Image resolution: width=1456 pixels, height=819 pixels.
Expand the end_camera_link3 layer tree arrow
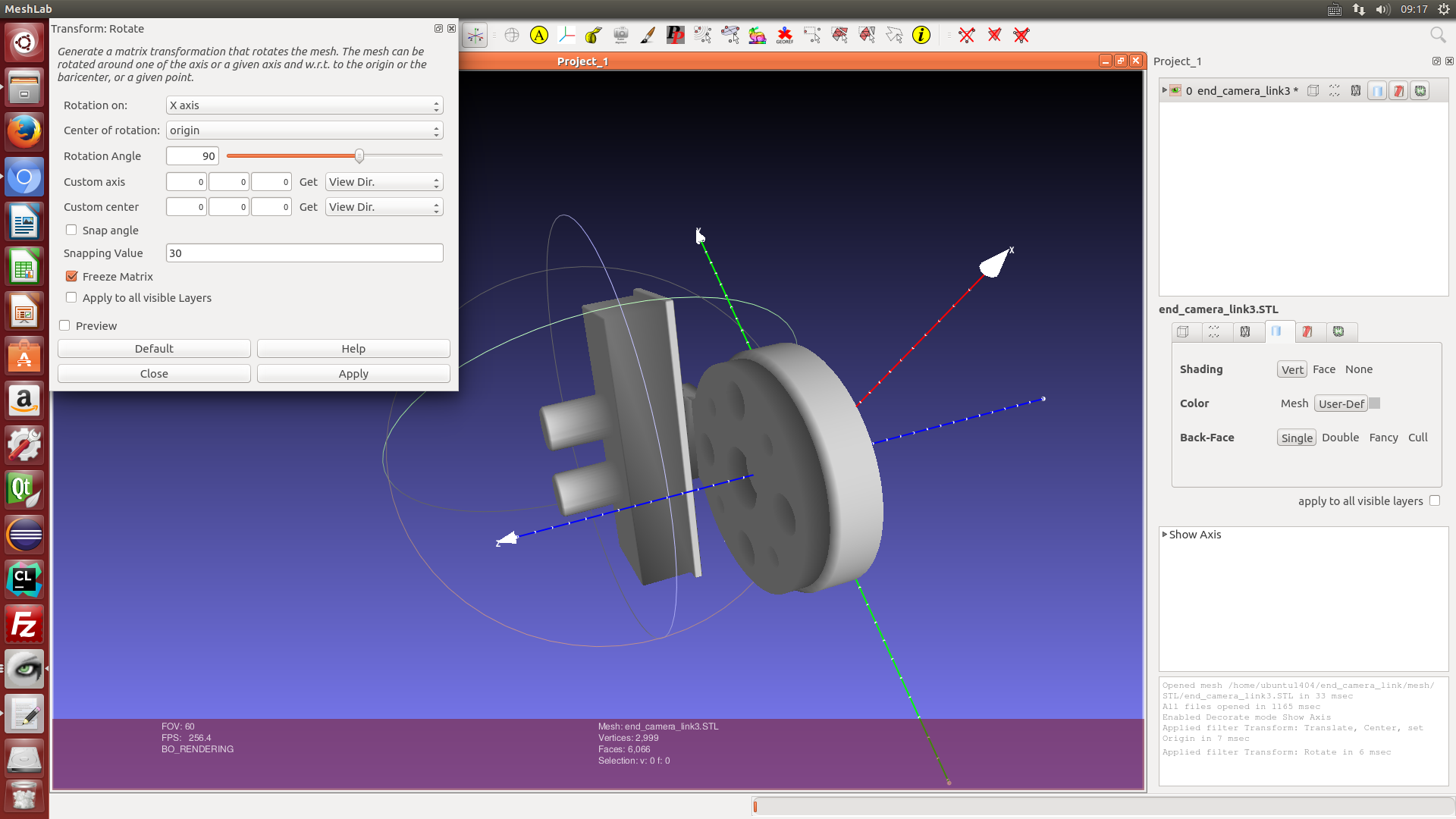click(1165, 90)
